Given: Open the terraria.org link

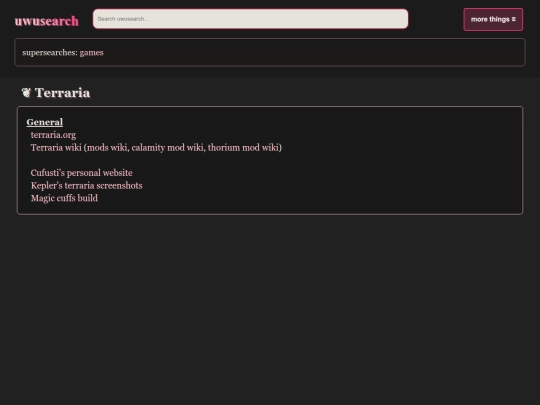Looking at the screenshot, I should coord(53,135).
